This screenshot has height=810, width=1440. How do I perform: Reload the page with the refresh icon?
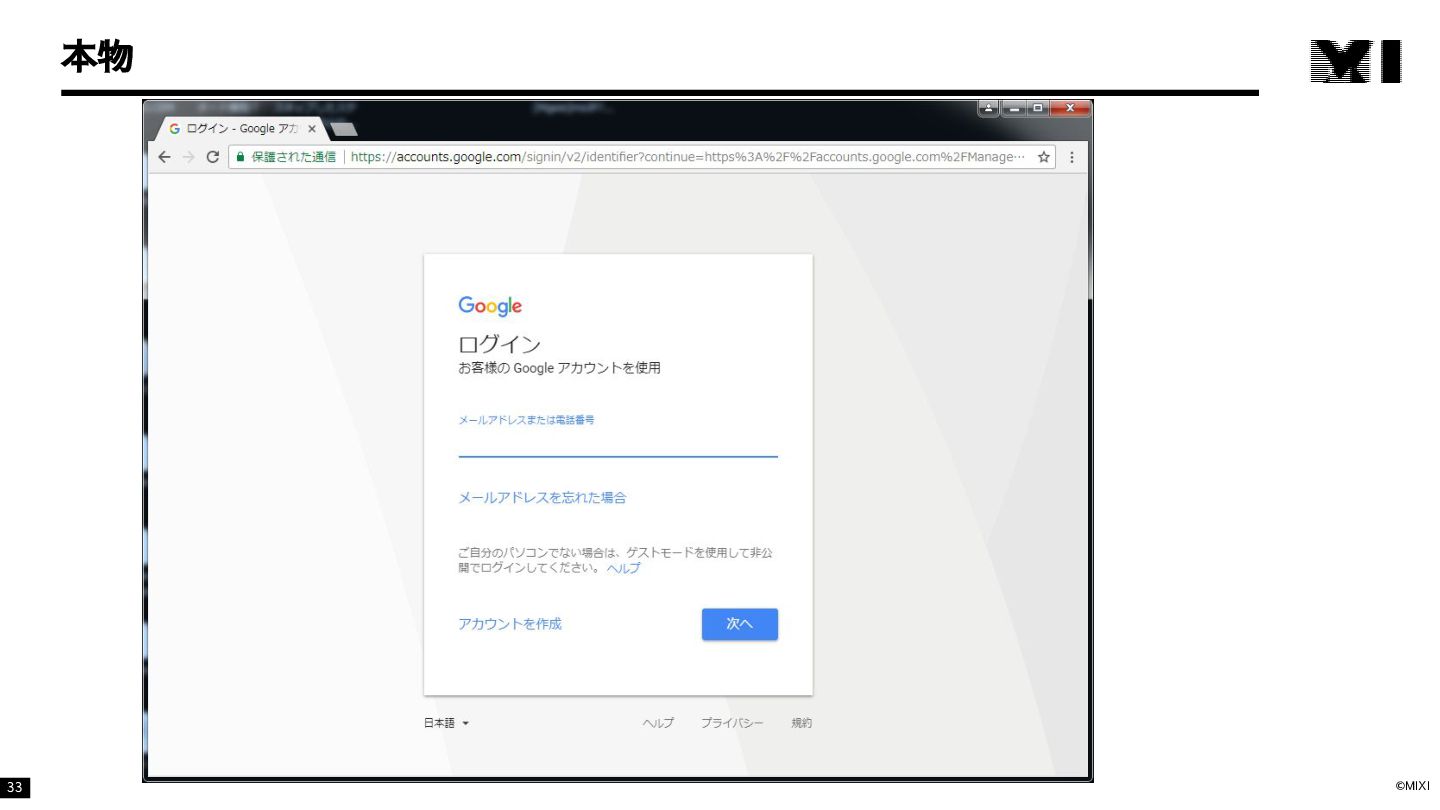click(213, 157)
